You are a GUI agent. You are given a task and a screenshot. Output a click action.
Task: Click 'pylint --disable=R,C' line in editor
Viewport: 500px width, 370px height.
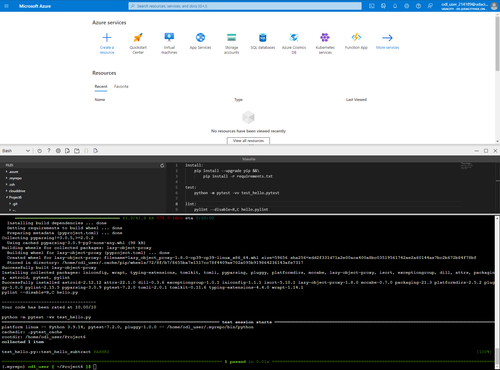click(x=231, y=209)
